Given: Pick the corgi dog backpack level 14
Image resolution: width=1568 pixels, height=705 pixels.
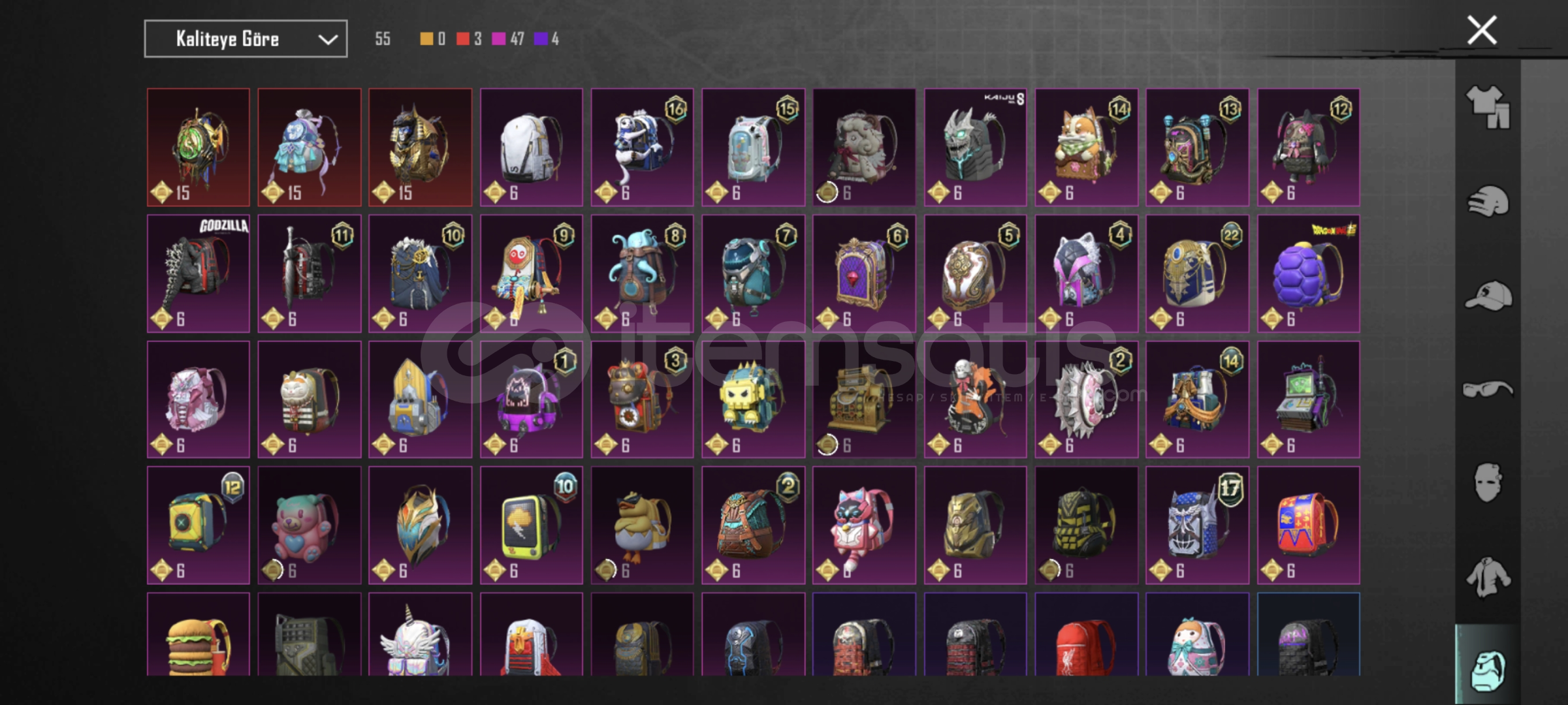Looking at the screenshot, I should [1087, 148].
